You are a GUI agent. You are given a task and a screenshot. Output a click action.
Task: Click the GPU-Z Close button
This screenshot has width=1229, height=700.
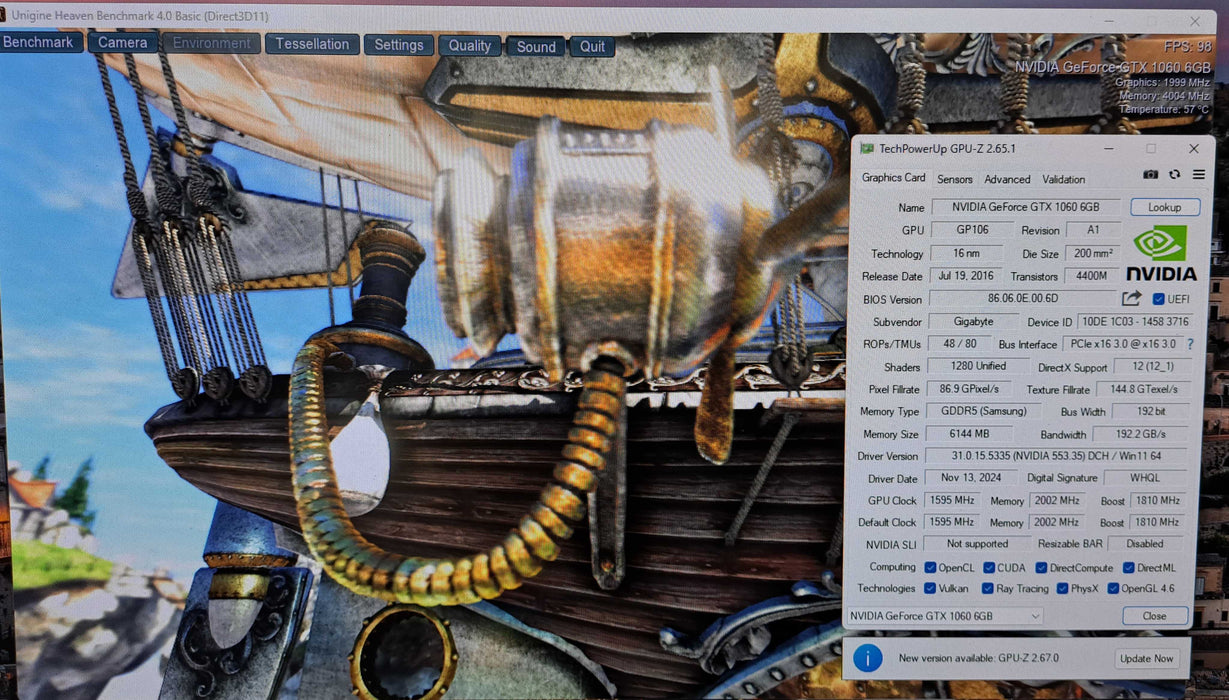click(1154, 616)
